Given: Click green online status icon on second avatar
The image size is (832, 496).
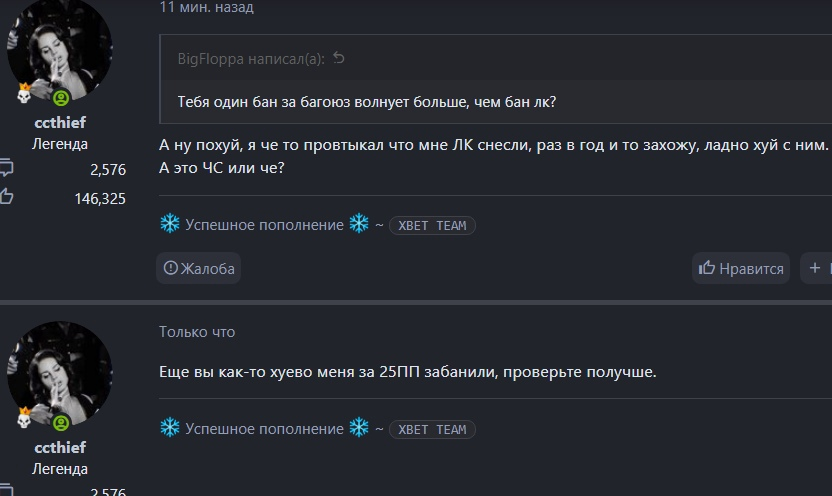Looking at the screenshot, I should 61,420.
